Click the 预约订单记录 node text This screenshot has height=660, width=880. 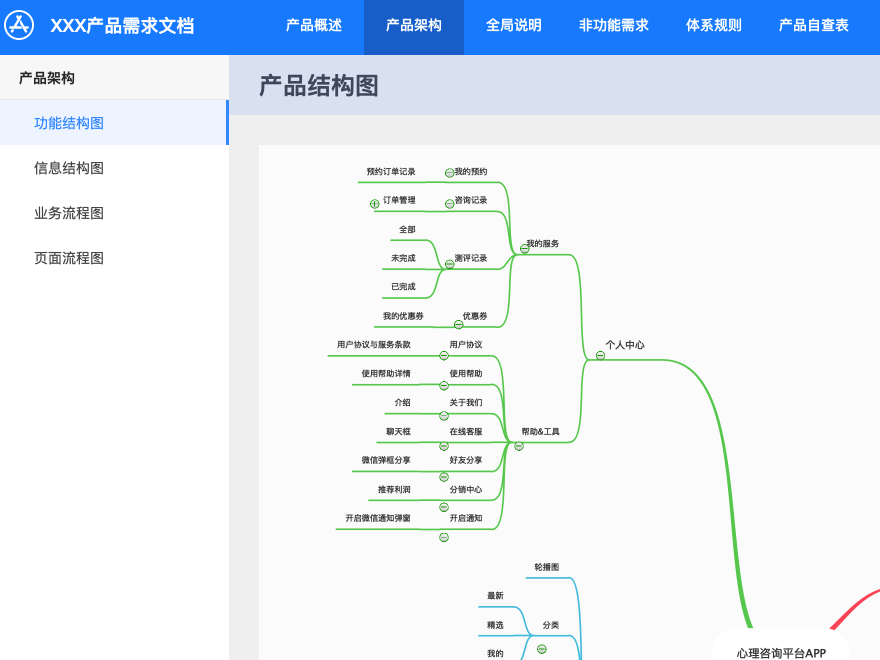coord(391,172)
